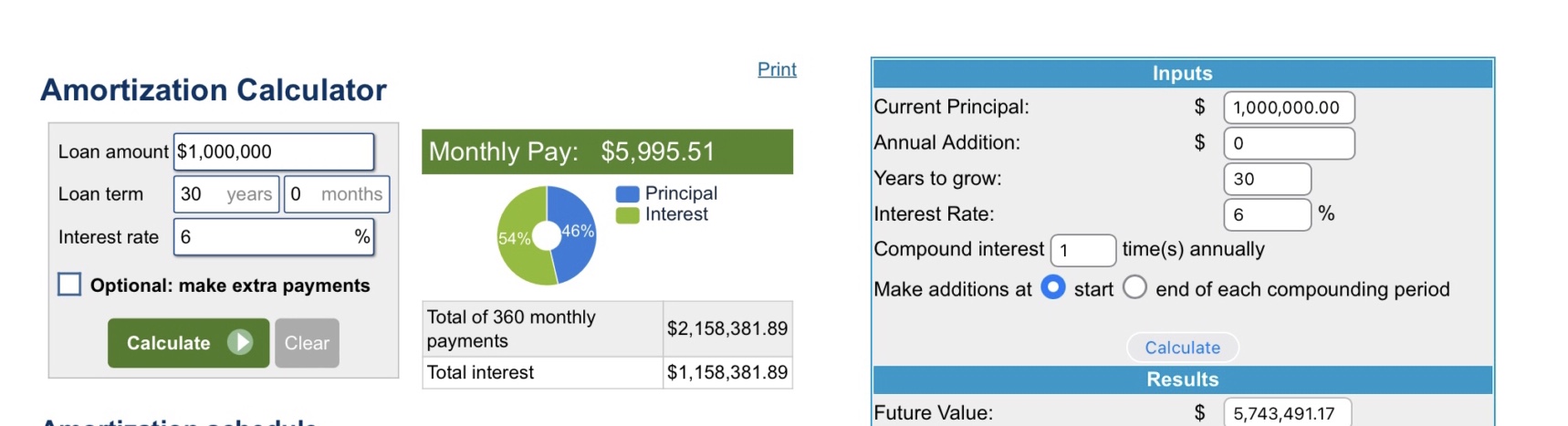
Task: Click the compound times annually field
Action: point(1082,250)
